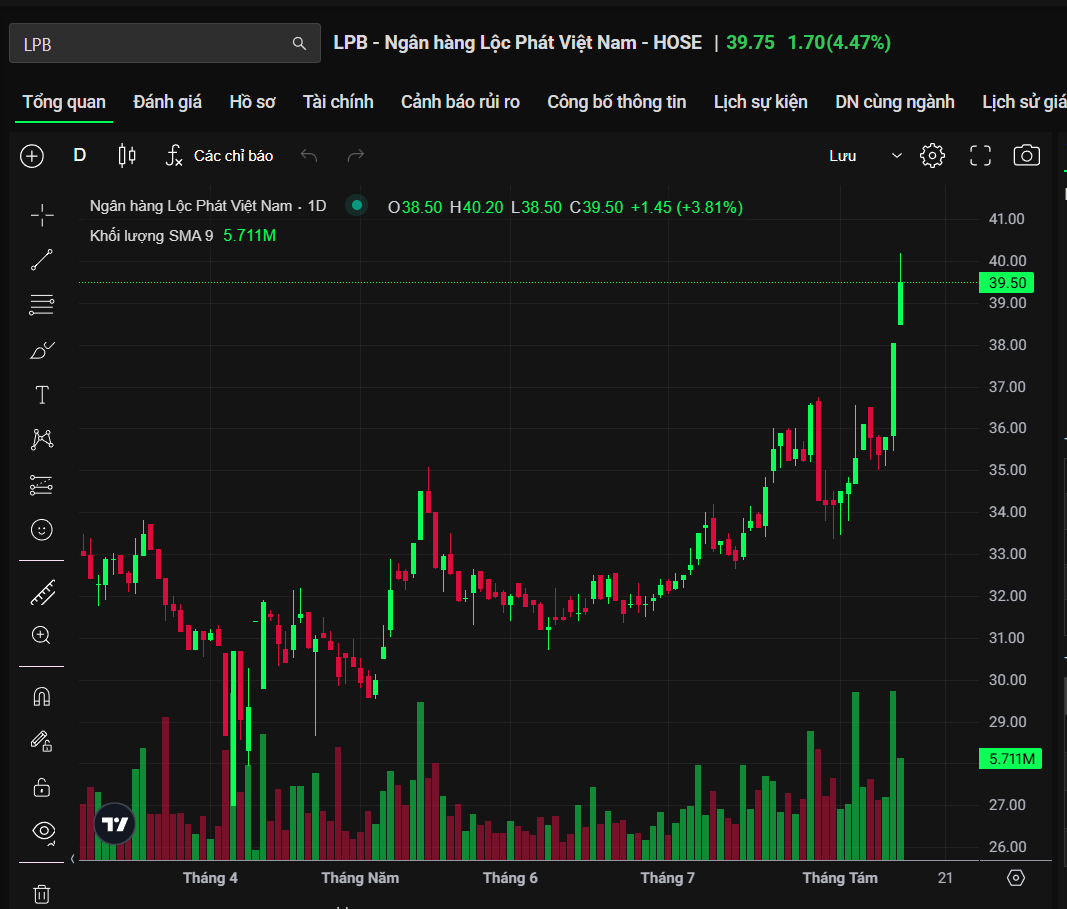The width and height of the screenshot is (1067, 909).
Task: Click the Tháng Năm time axis label
Action: [360, 878]
